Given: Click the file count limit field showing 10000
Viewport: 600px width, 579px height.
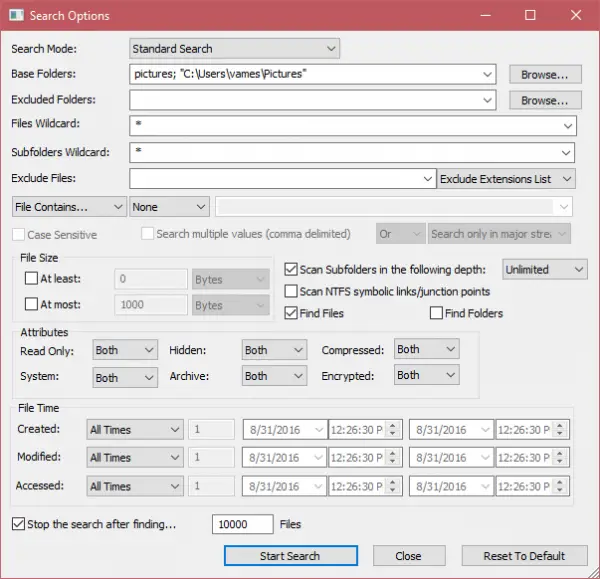Looking at the screenshot, I should (243, 524).
